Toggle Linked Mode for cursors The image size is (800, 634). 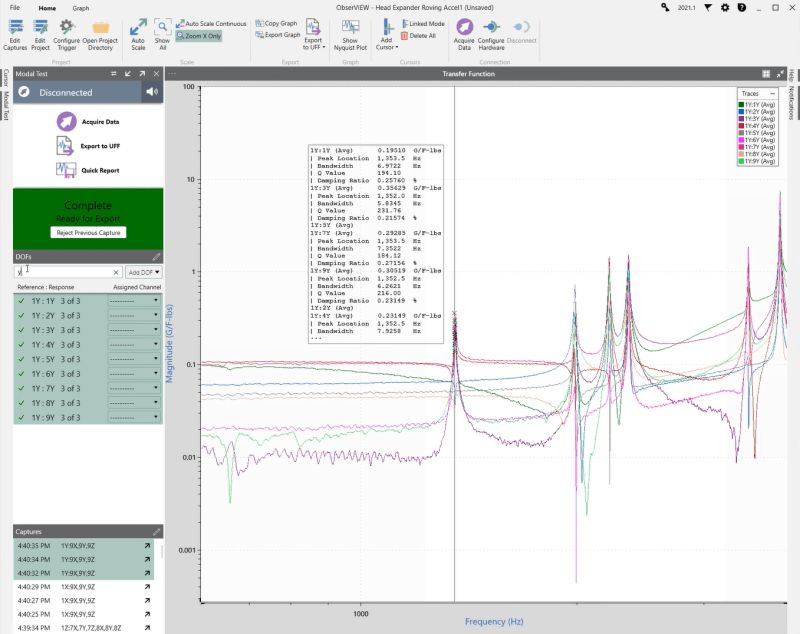pyautogui.click(x=423, y=23)
